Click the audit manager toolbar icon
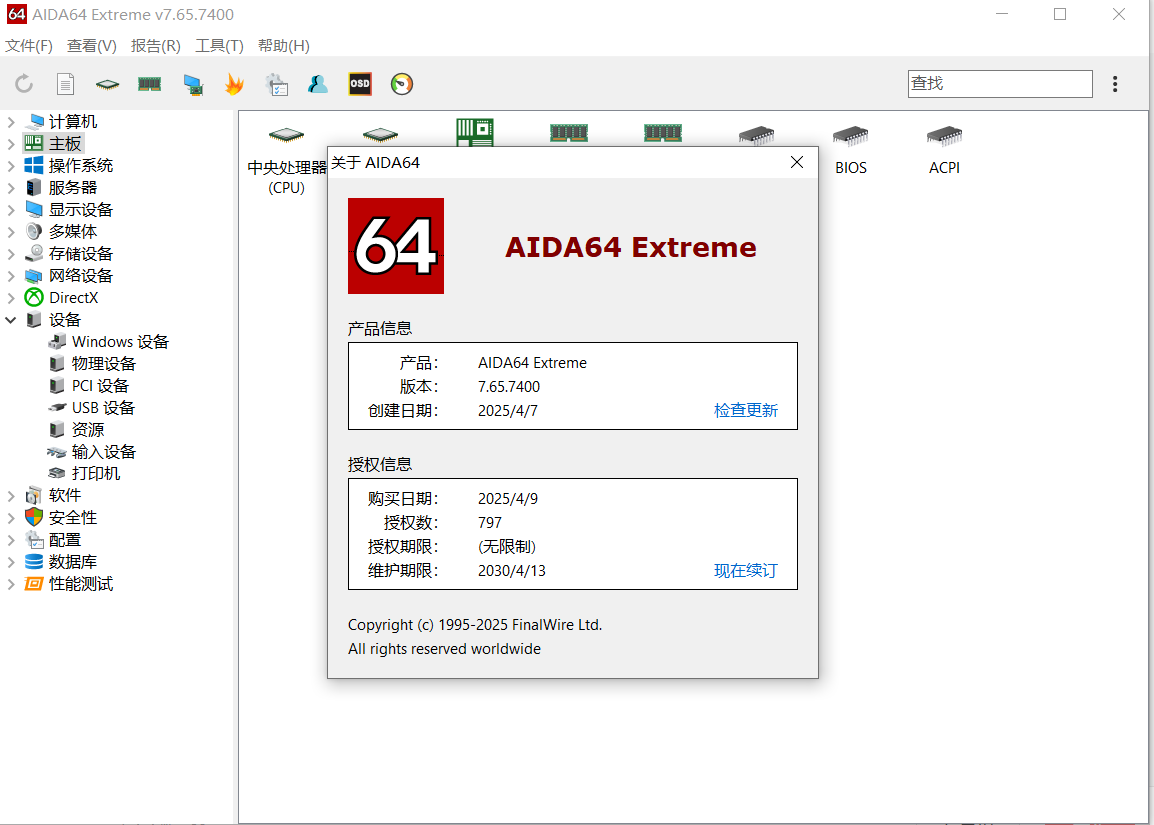 click(x=277, y=84)
